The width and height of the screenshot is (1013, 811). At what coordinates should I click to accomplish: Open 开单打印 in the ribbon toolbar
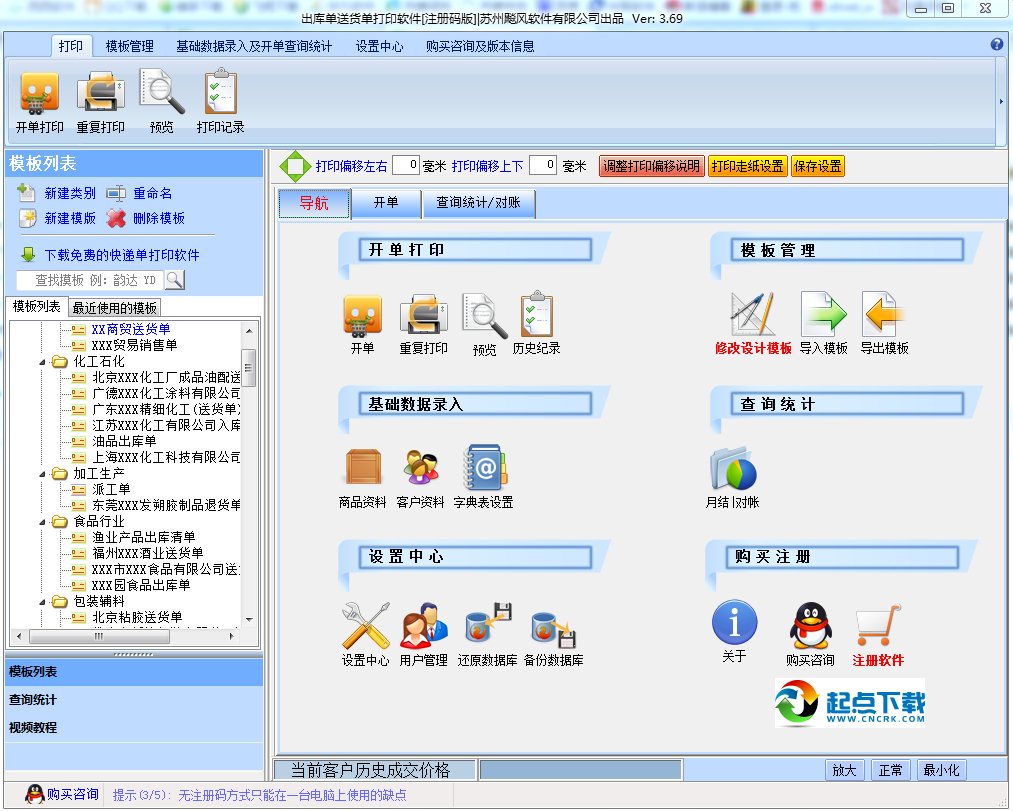(x=39, y=101)
